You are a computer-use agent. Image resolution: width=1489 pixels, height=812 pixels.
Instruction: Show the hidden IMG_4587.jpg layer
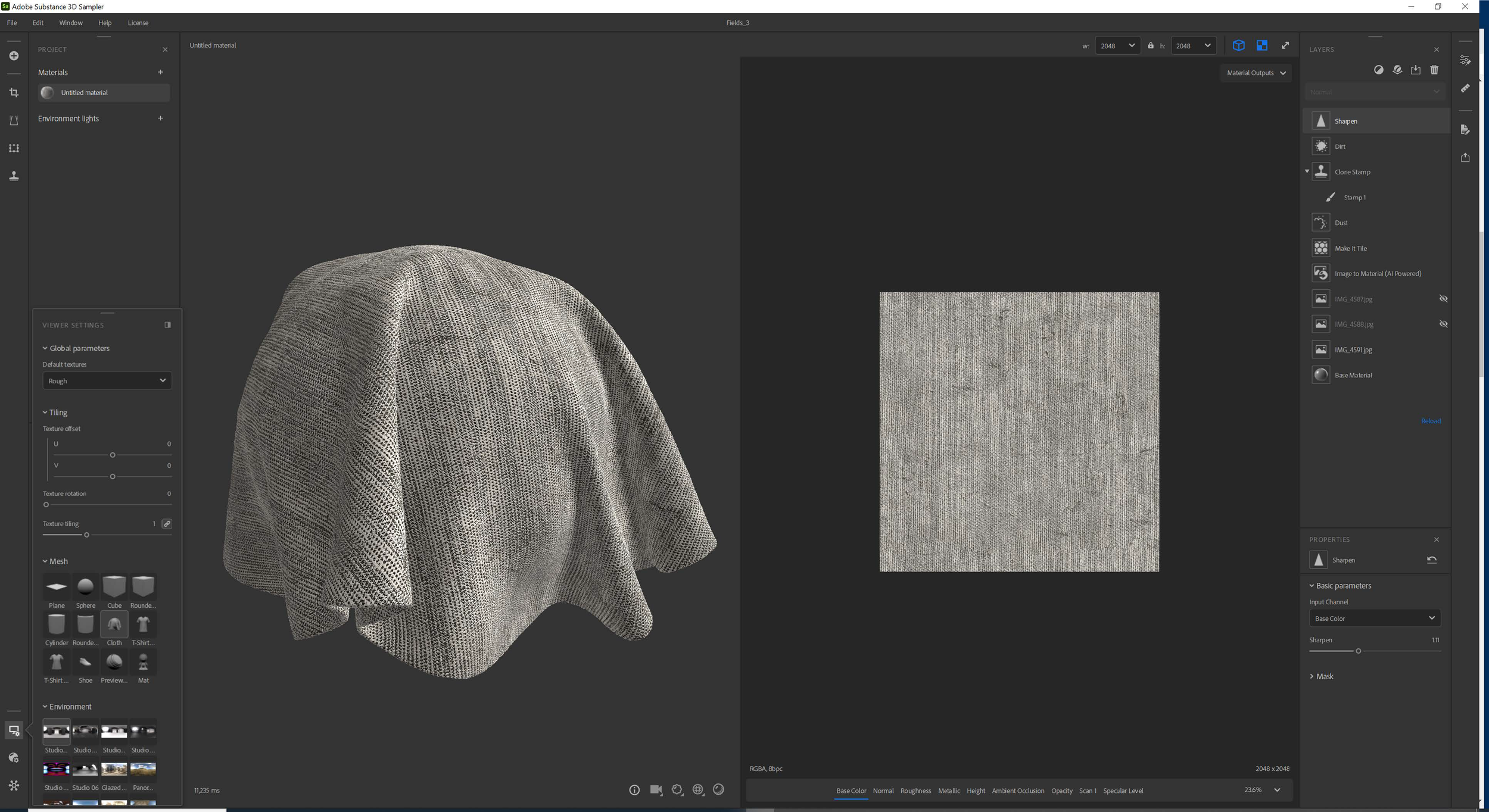tap(1443, 299)
